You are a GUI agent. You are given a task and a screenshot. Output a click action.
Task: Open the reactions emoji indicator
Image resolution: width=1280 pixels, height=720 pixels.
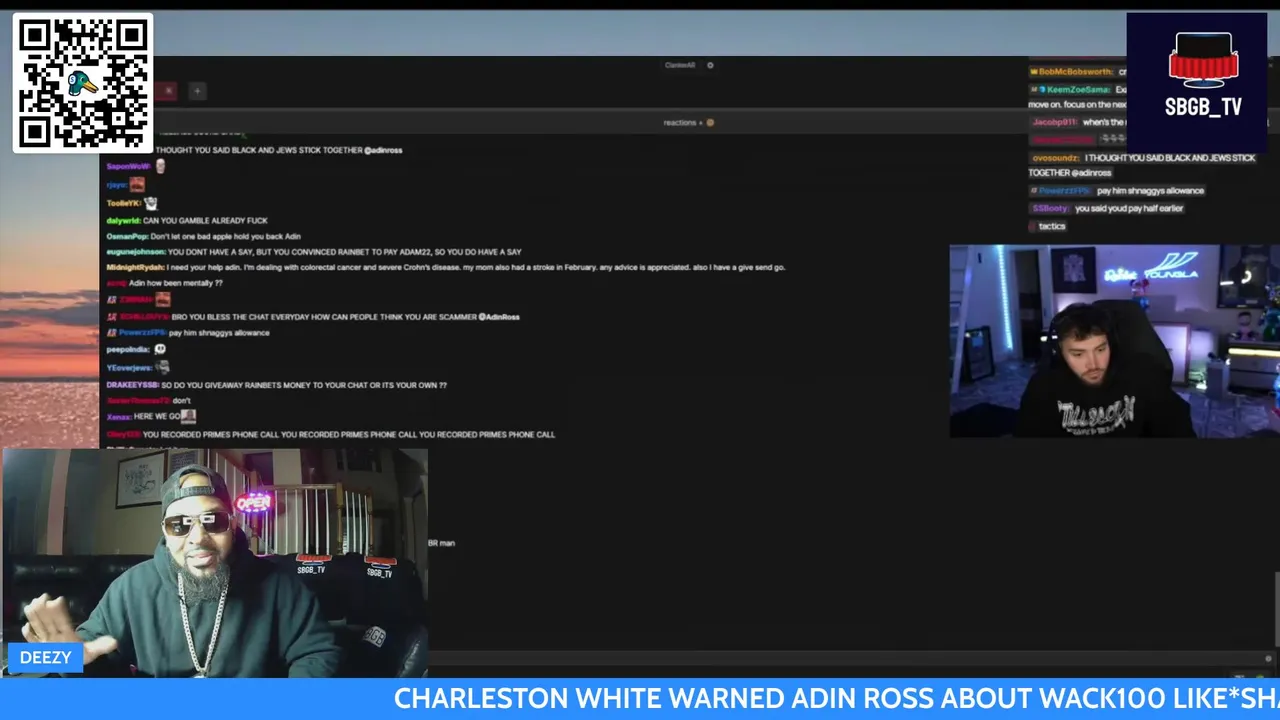click(710, 123)
